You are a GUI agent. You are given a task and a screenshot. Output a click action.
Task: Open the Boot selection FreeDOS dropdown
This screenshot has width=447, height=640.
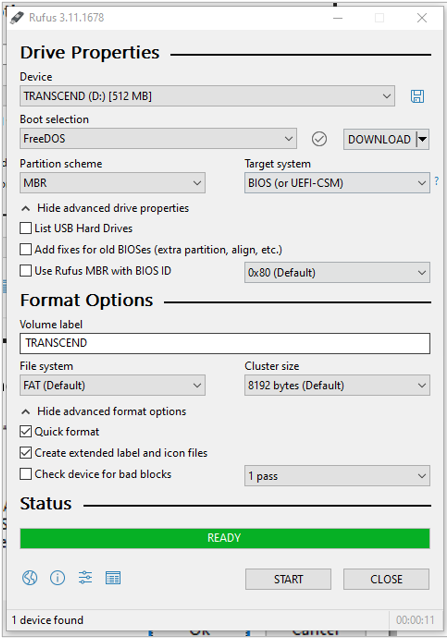158,139
